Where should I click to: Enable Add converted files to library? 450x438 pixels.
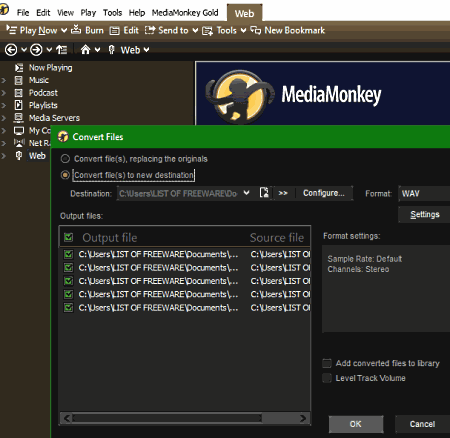(x=327, y=363)
